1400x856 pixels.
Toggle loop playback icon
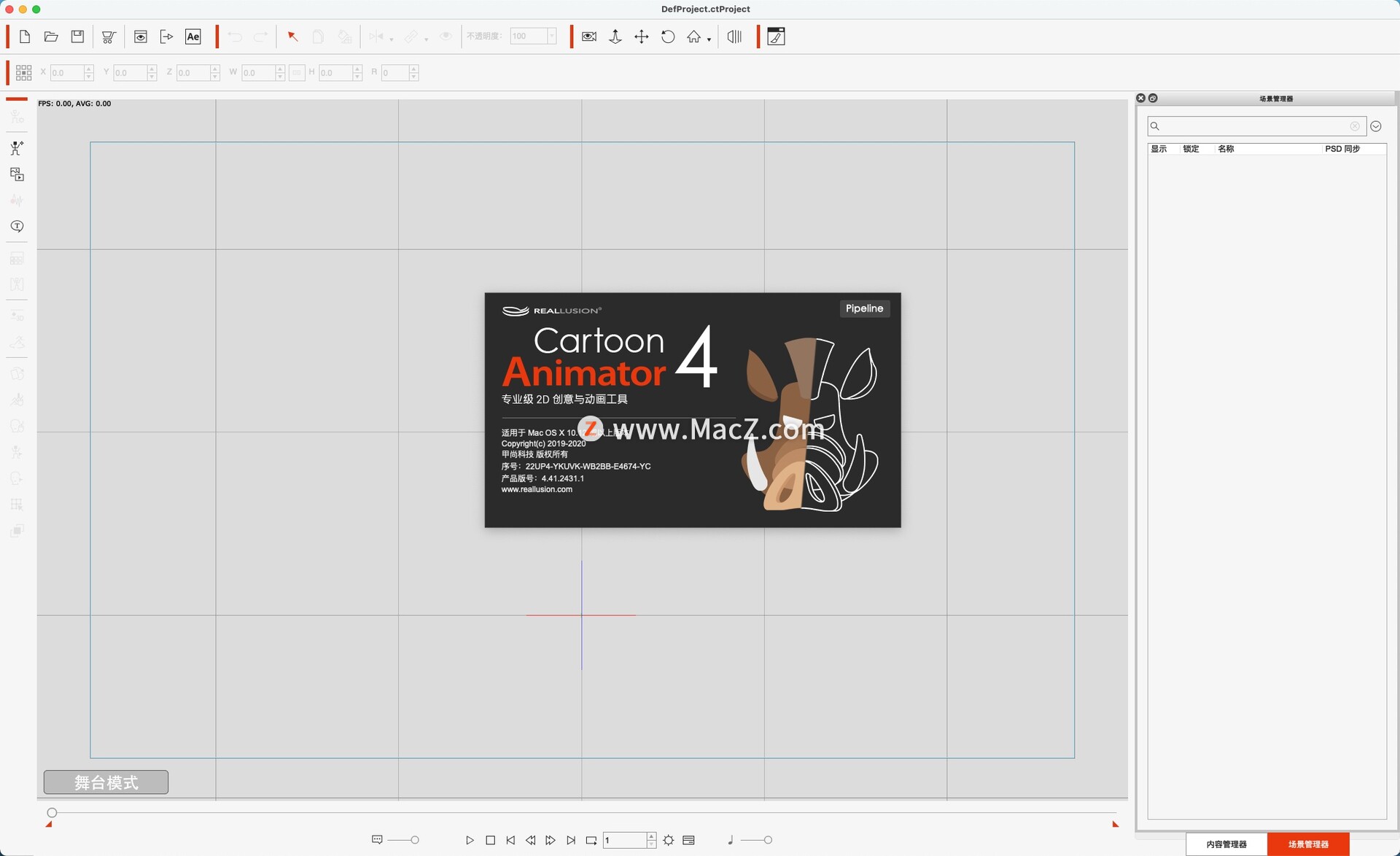tap(591, 840)
